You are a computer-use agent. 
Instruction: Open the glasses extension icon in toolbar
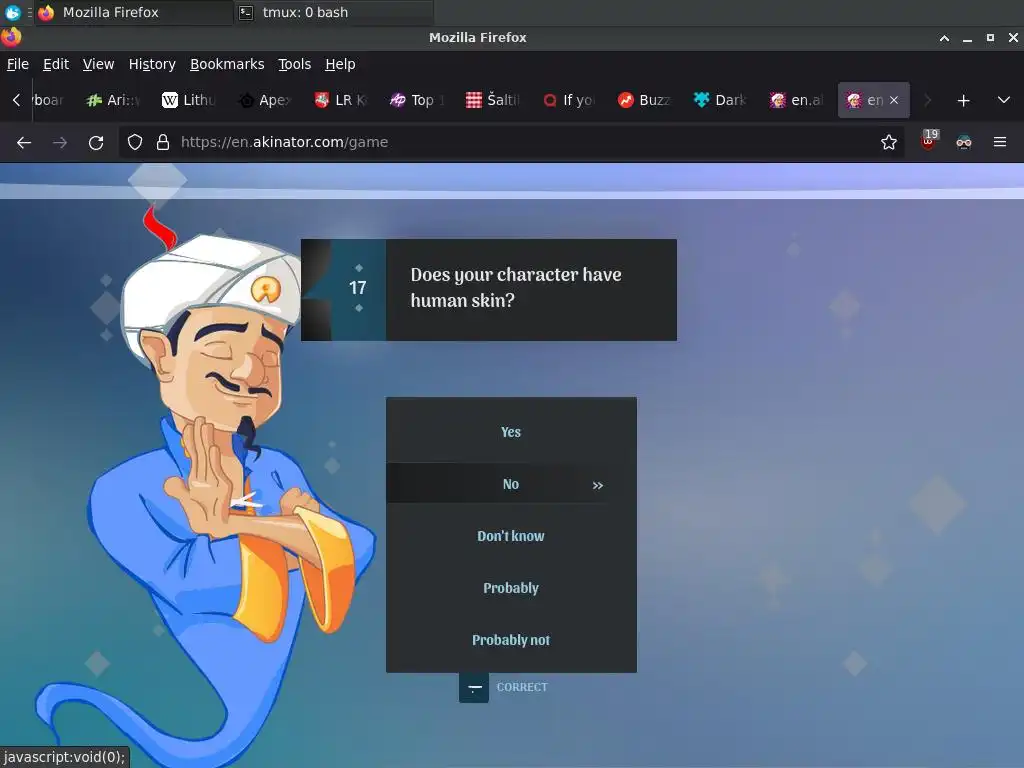964,142
